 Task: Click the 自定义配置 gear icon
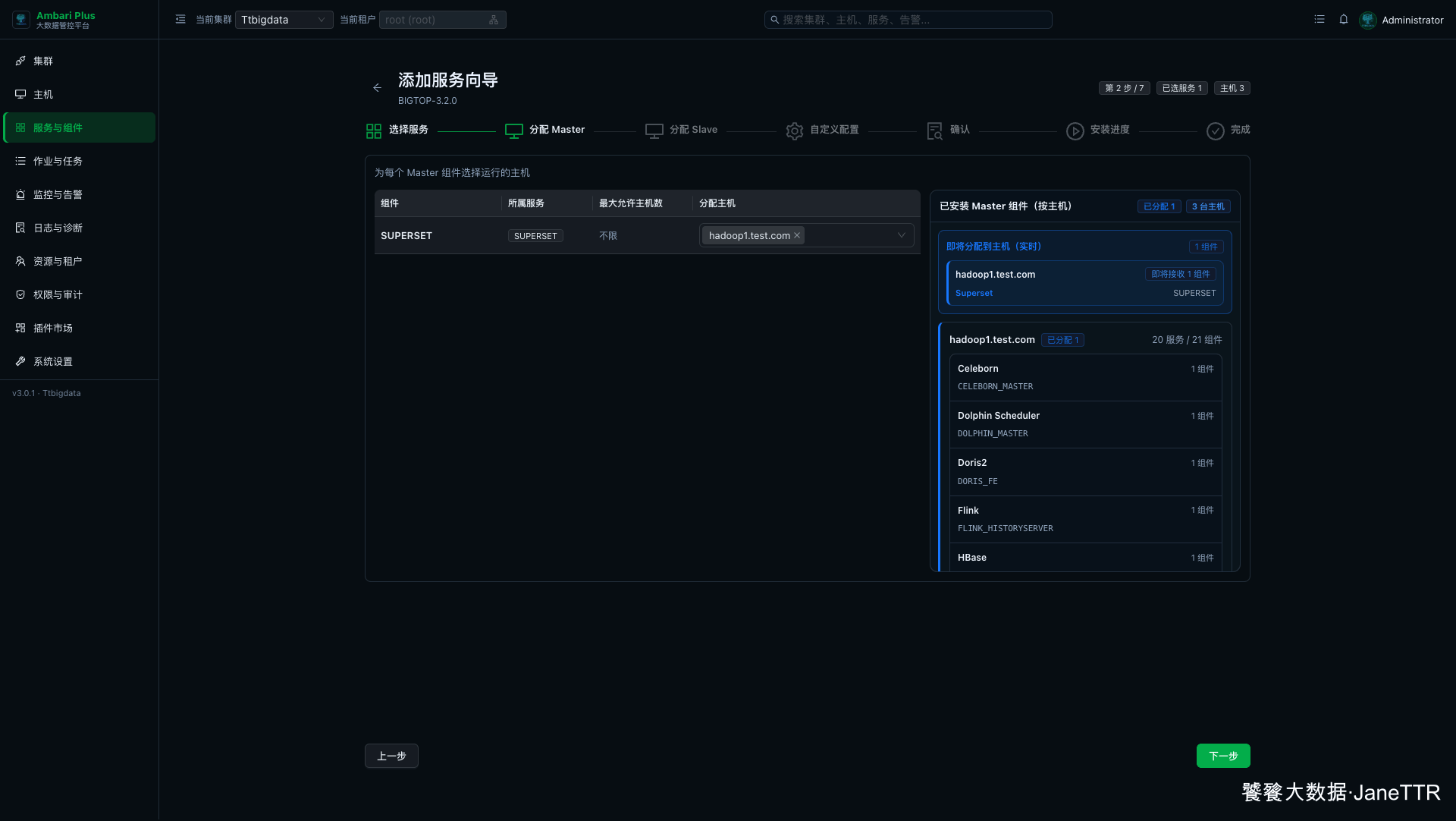coord(795,131)
